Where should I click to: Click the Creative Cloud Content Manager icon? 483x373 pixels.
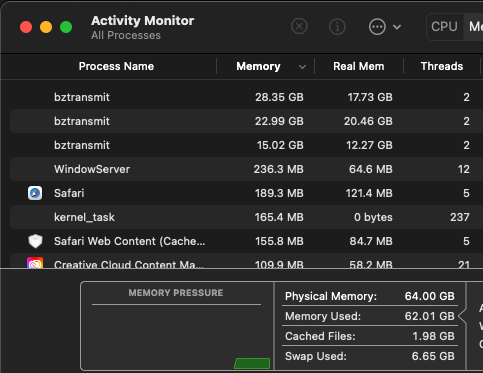point(35,263)
